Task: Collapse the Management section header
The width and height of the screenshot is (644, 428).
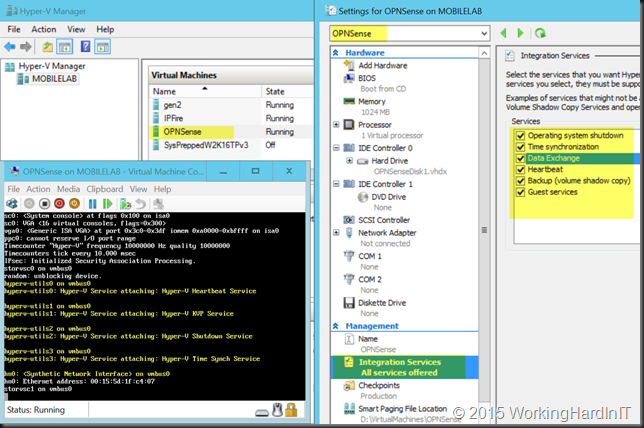Action: pos(336,326)
